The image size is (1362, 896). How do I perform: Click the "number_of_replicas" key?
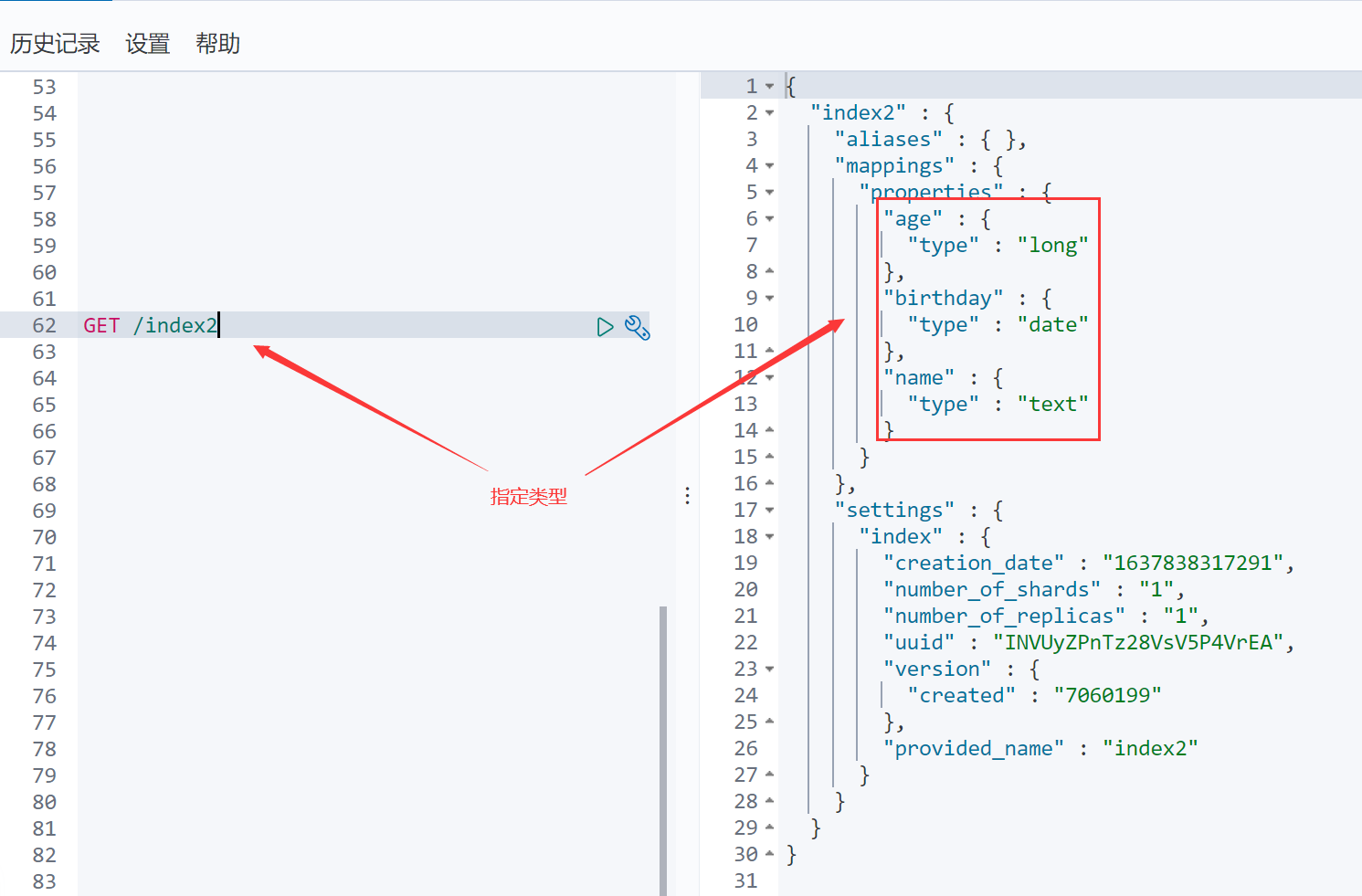pos(1004,617)
